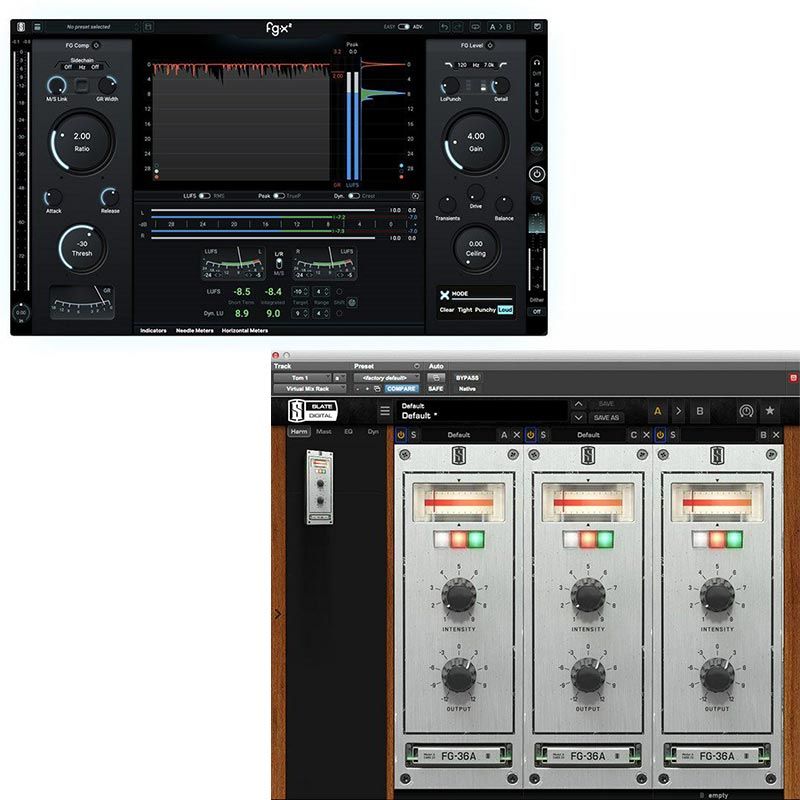This screenshot has height=800, width=800.
Task: Click the COMPARE button
Action: tap(401, 389)
